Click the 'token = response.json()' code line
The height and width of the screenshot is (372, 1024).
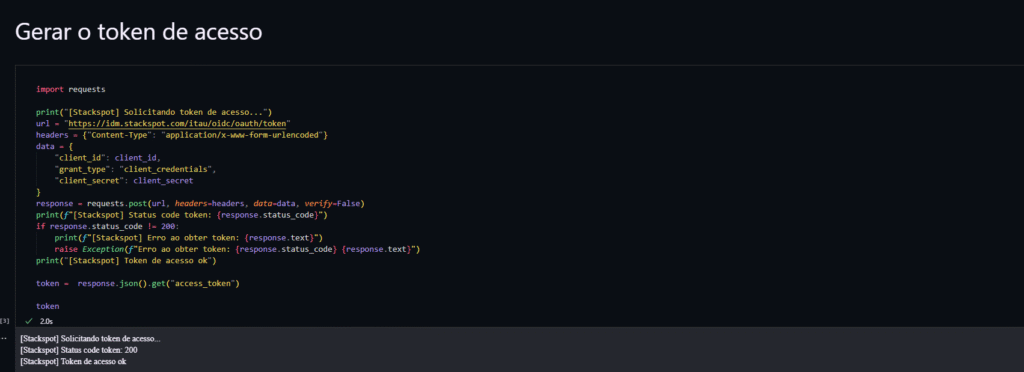point(138,283)
